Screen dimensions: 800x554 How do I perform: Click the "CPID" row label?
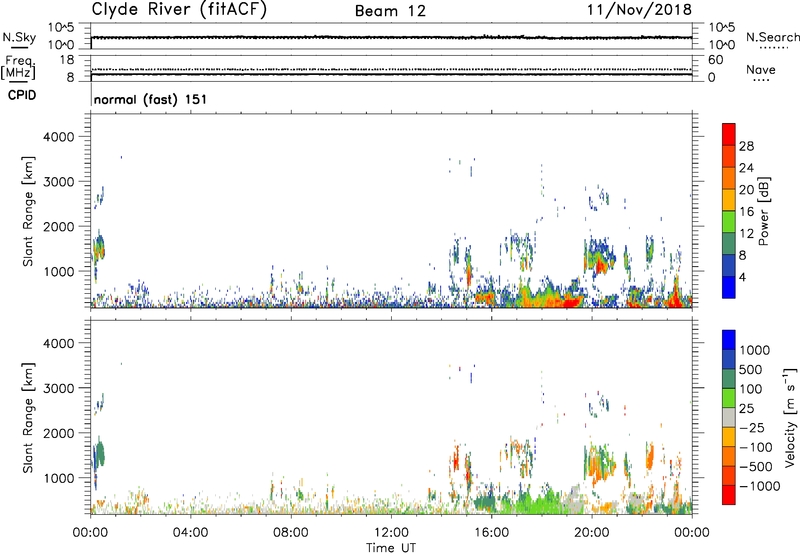point(22,95)
